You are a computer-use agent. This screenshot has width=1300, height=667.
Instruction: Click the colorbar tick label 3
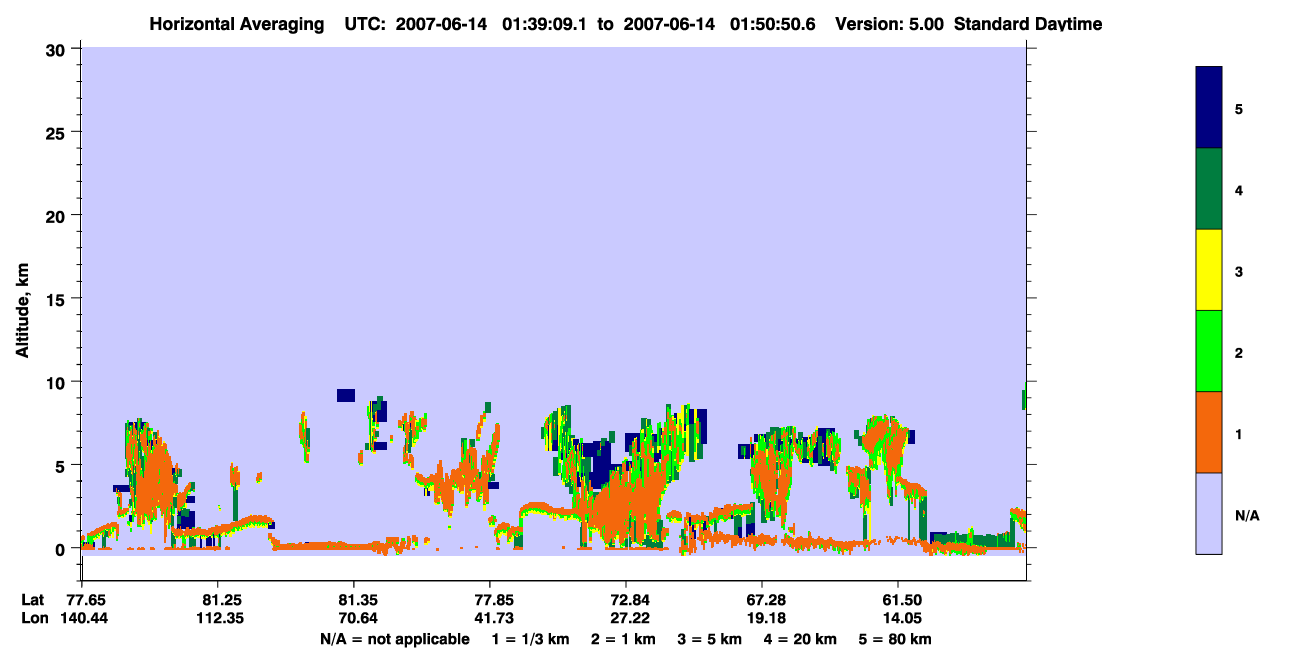1239,271
